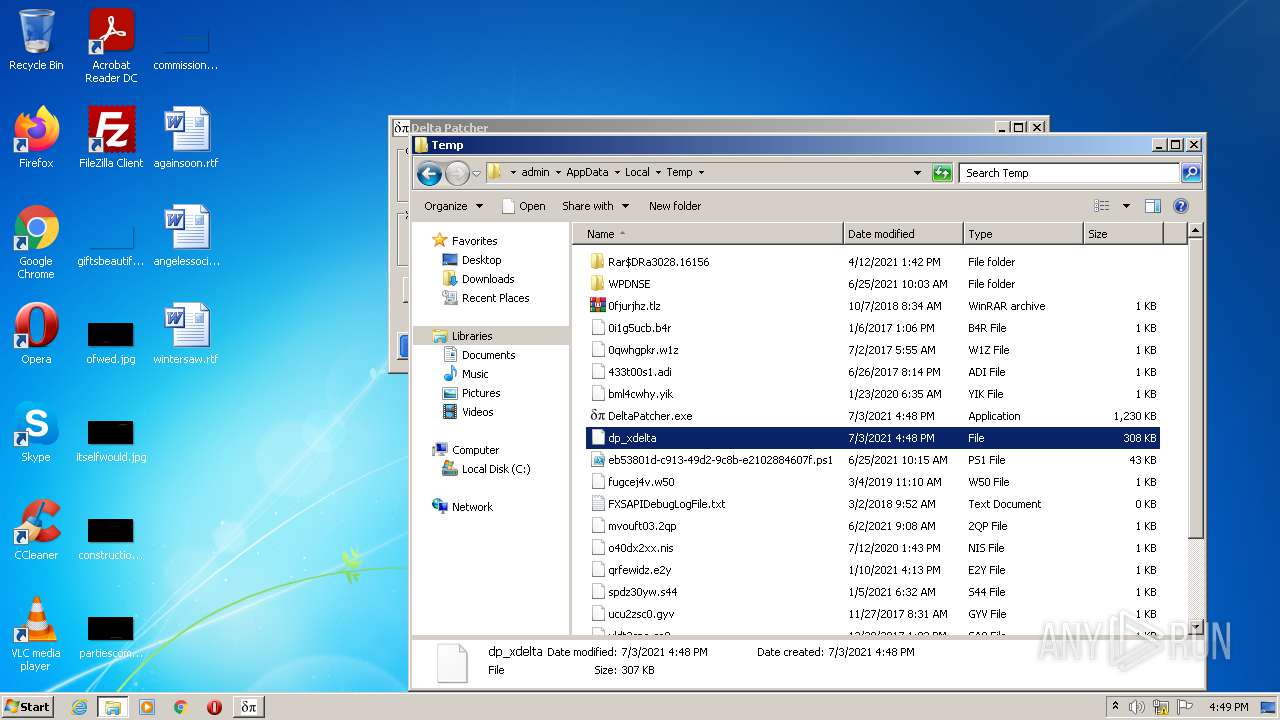This screenshot has width=1280, height=720.
Task: Click the Open toolbar button
Action: tap(524, 206)
